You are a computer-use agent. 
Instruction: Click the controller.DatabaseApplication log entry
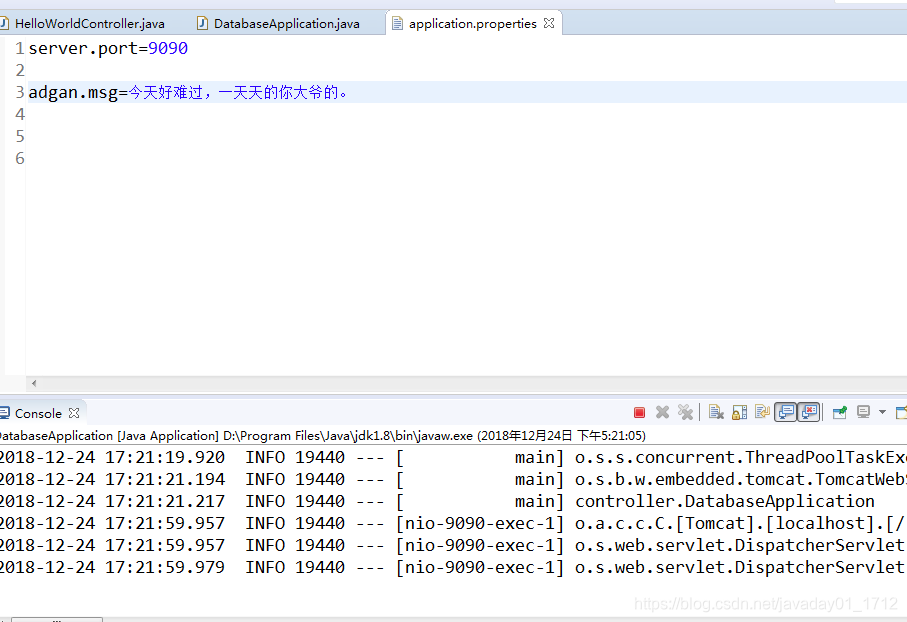[x=724, y=501]
